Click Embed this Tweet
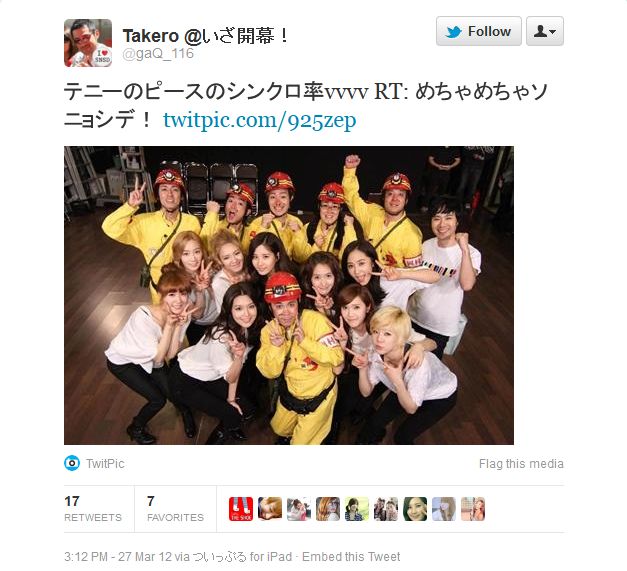The width and height of the screenshot is (627, 571). (351, 557)
